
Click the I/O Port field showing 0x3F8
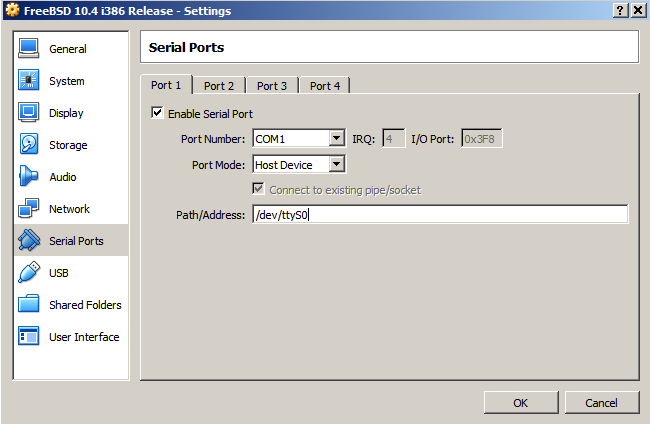pos(481,138)
